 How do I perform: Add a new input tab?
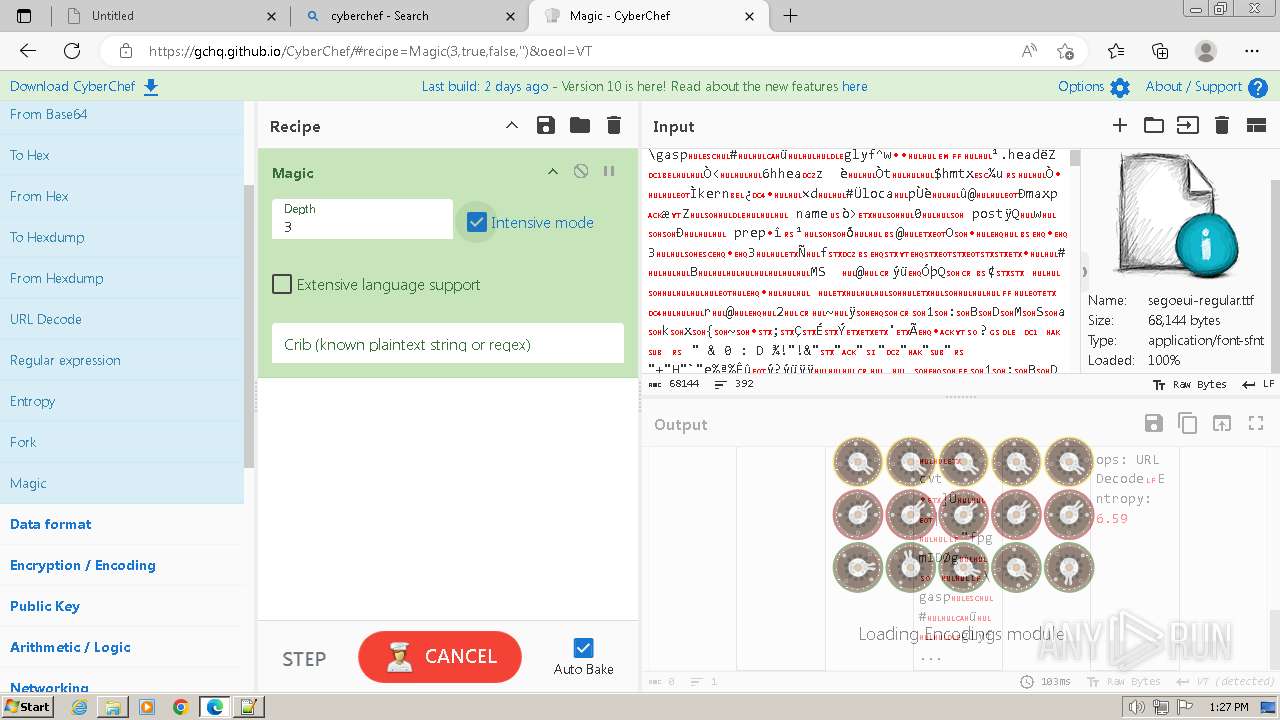pyautogui.click(x=1120, y=125)
